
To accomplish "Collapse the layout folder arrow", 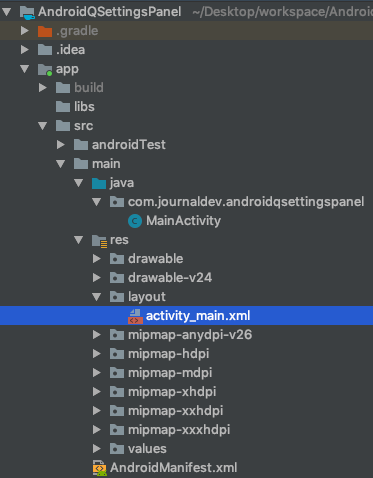I will click(x=97, y=297).
